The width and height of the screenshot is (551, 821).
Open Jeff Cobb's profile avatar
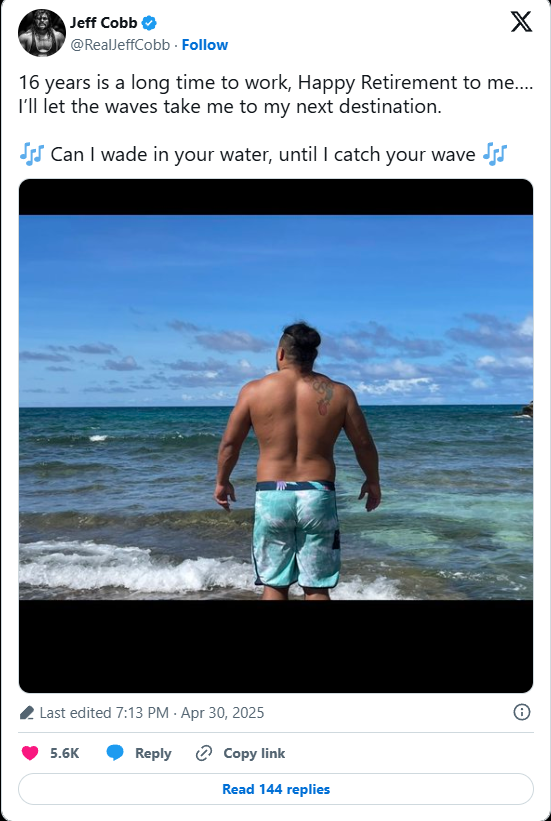coord(42,33)
